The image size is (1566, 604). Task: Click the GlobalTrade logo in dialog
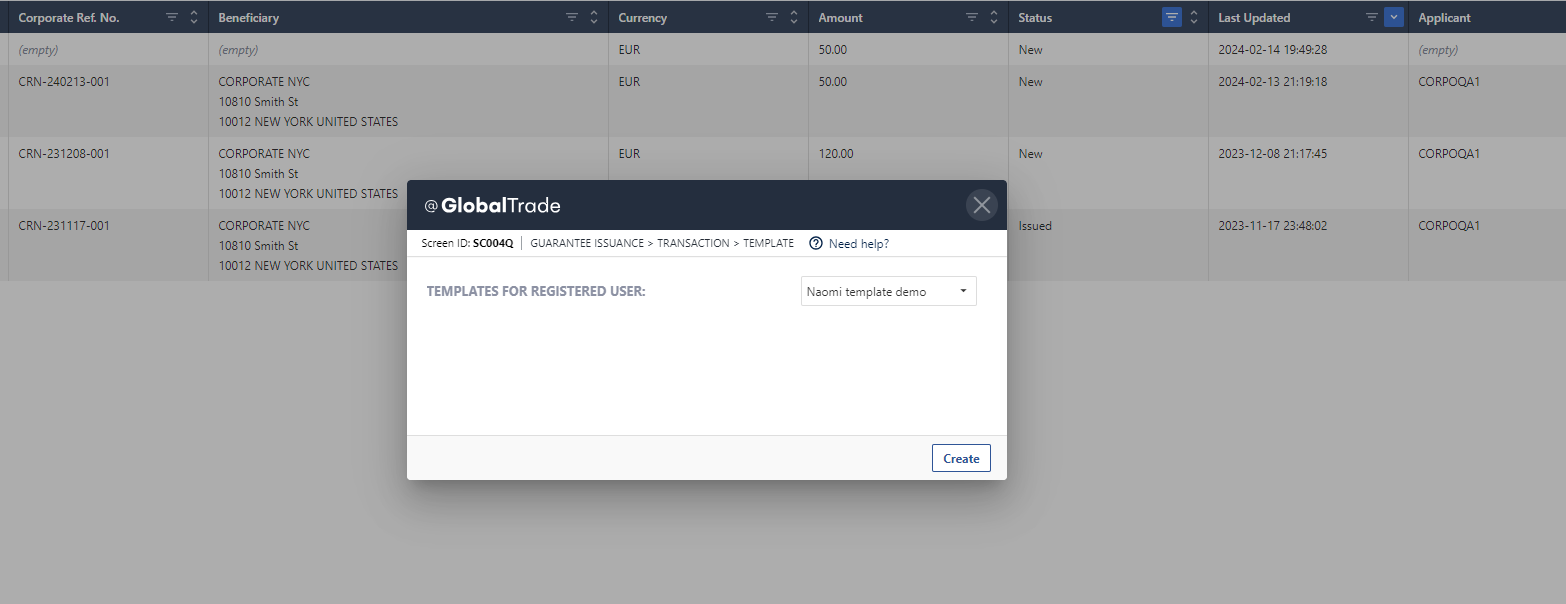(x=492, y=205)
